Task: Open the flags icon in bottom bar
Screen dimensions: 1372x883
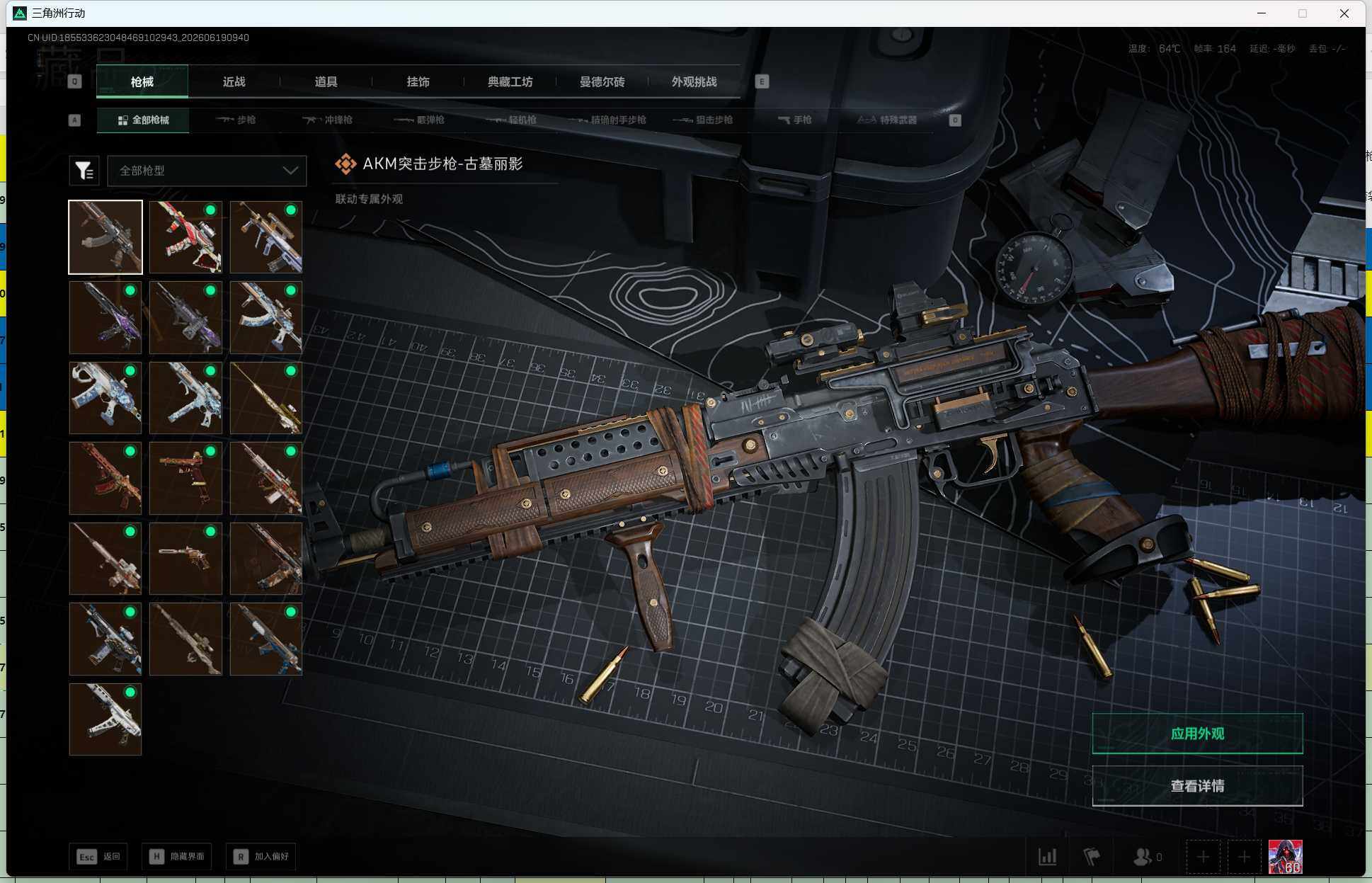Action: tap(1092, 857)
